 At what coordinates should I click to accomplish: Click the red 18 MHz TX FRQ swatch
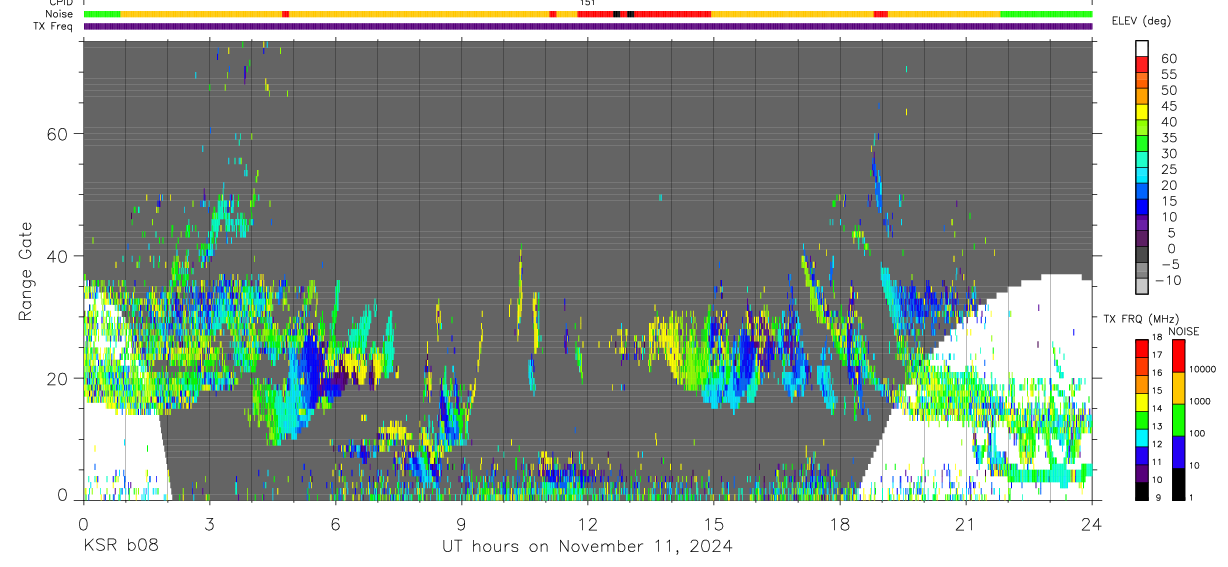point(1141,347)
